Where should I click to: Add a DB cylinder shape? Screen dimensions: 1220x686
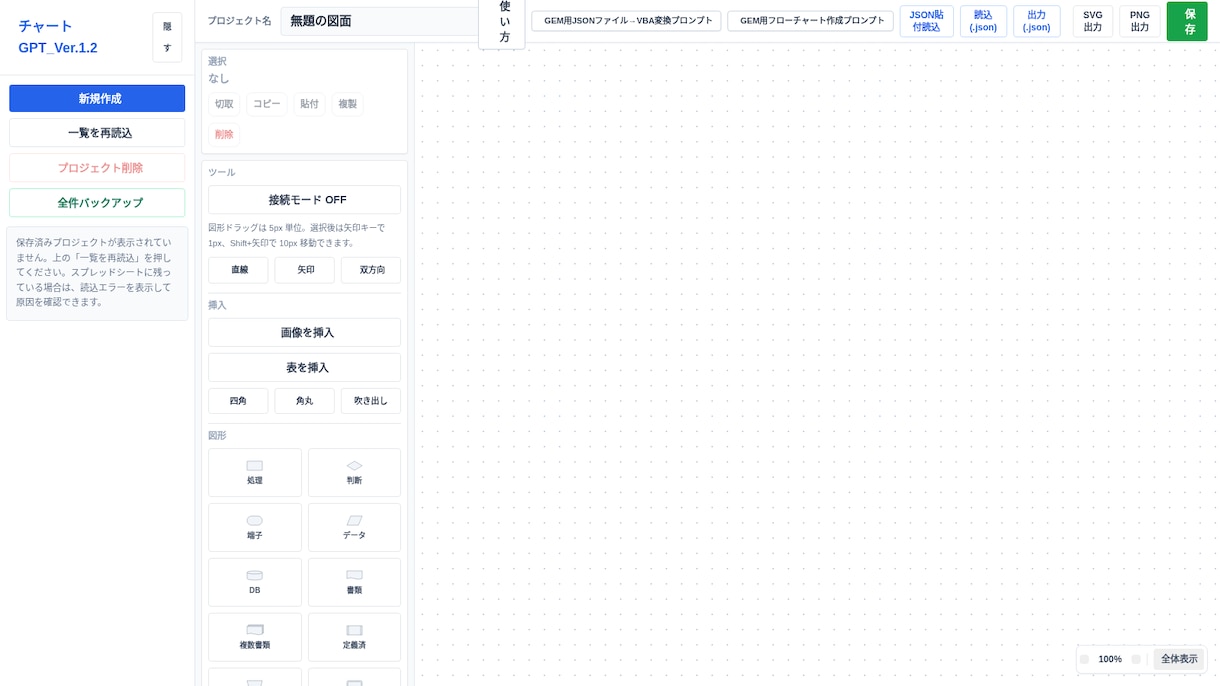[254, 582]
